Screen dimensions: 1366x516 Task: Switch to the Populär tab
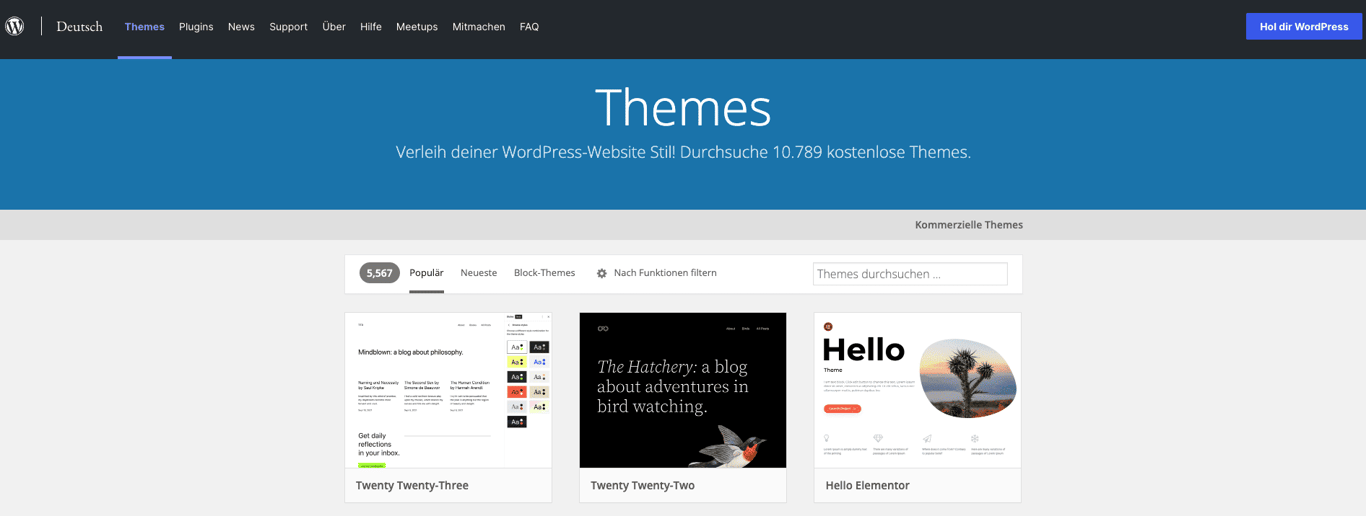point(426,273)
